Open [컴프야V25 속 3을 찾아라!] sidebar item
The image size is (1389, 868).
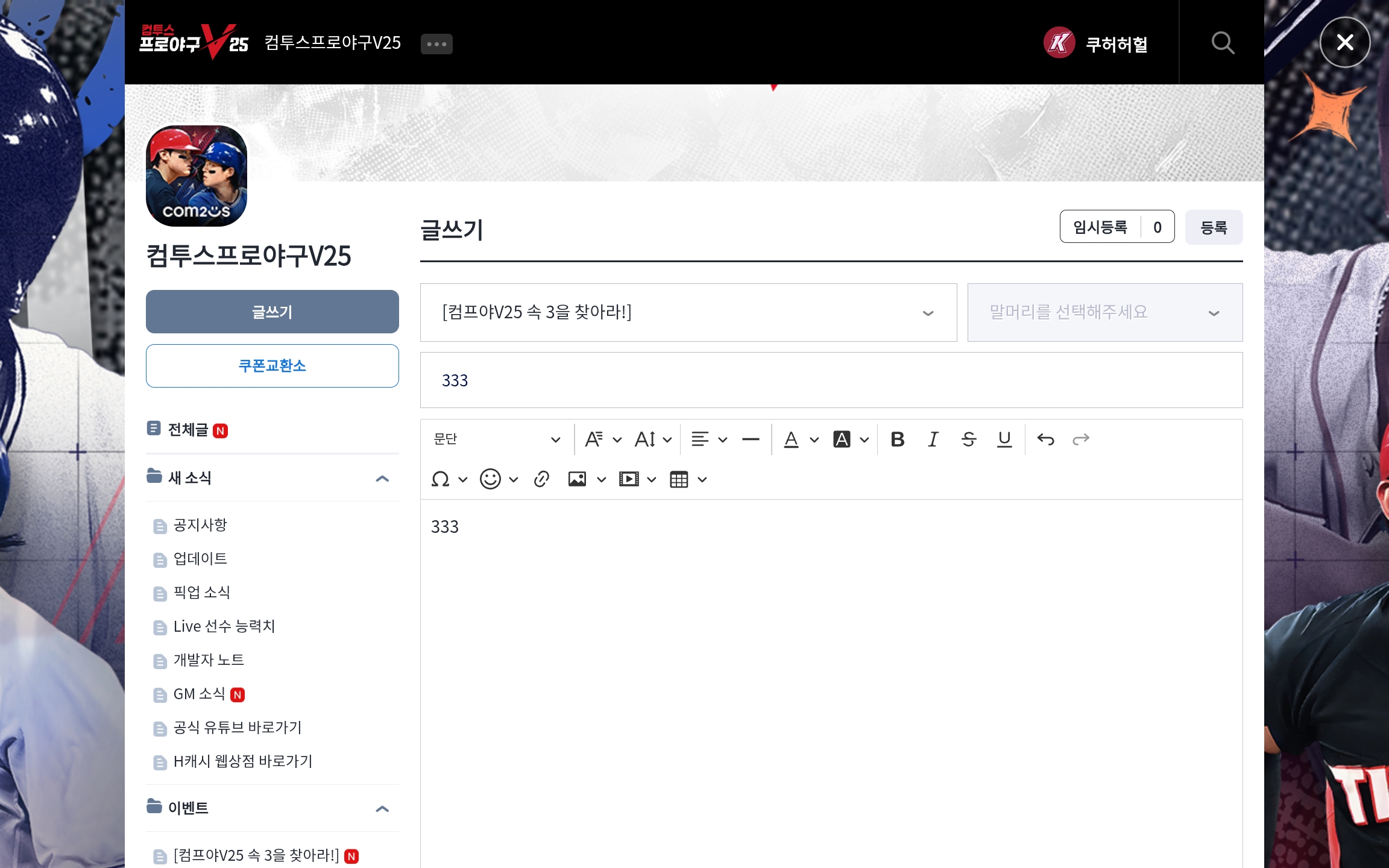tap(256, 855)
